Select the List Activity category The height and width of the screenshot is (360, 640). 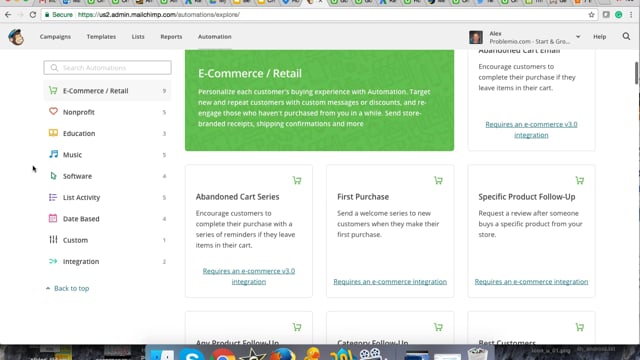pos(107,198)
